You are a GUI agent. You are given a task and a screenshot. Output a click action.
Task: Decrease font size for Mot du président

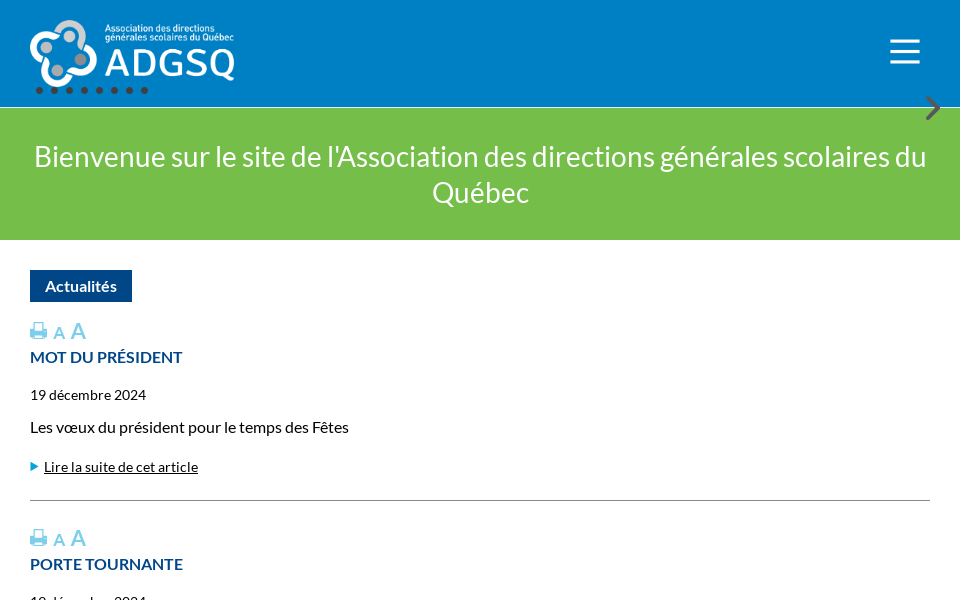point(59,333)
